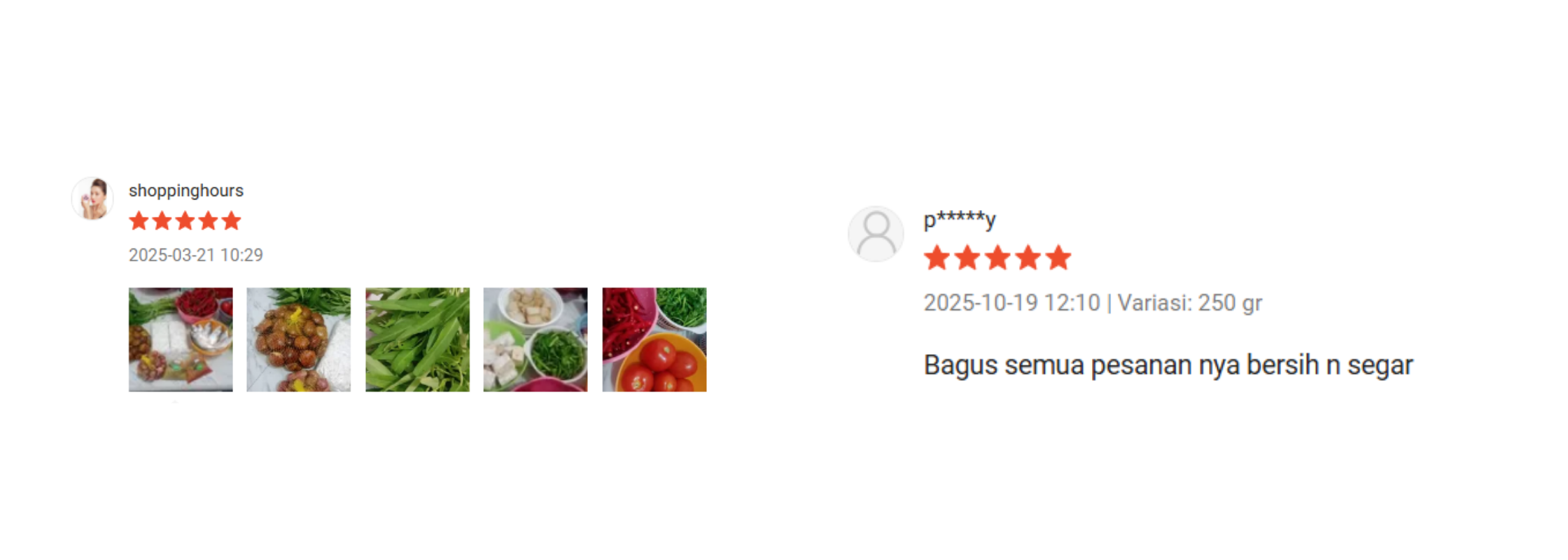View the tomatoes and red chilies photo
The width and height of the screenshot is (1568, 560).
654,339
